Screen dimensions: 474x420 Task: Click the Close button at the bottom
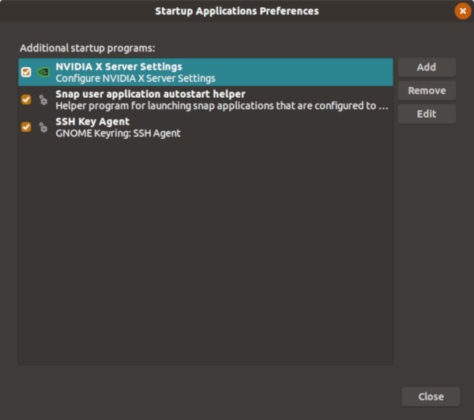tap(431, 397)
